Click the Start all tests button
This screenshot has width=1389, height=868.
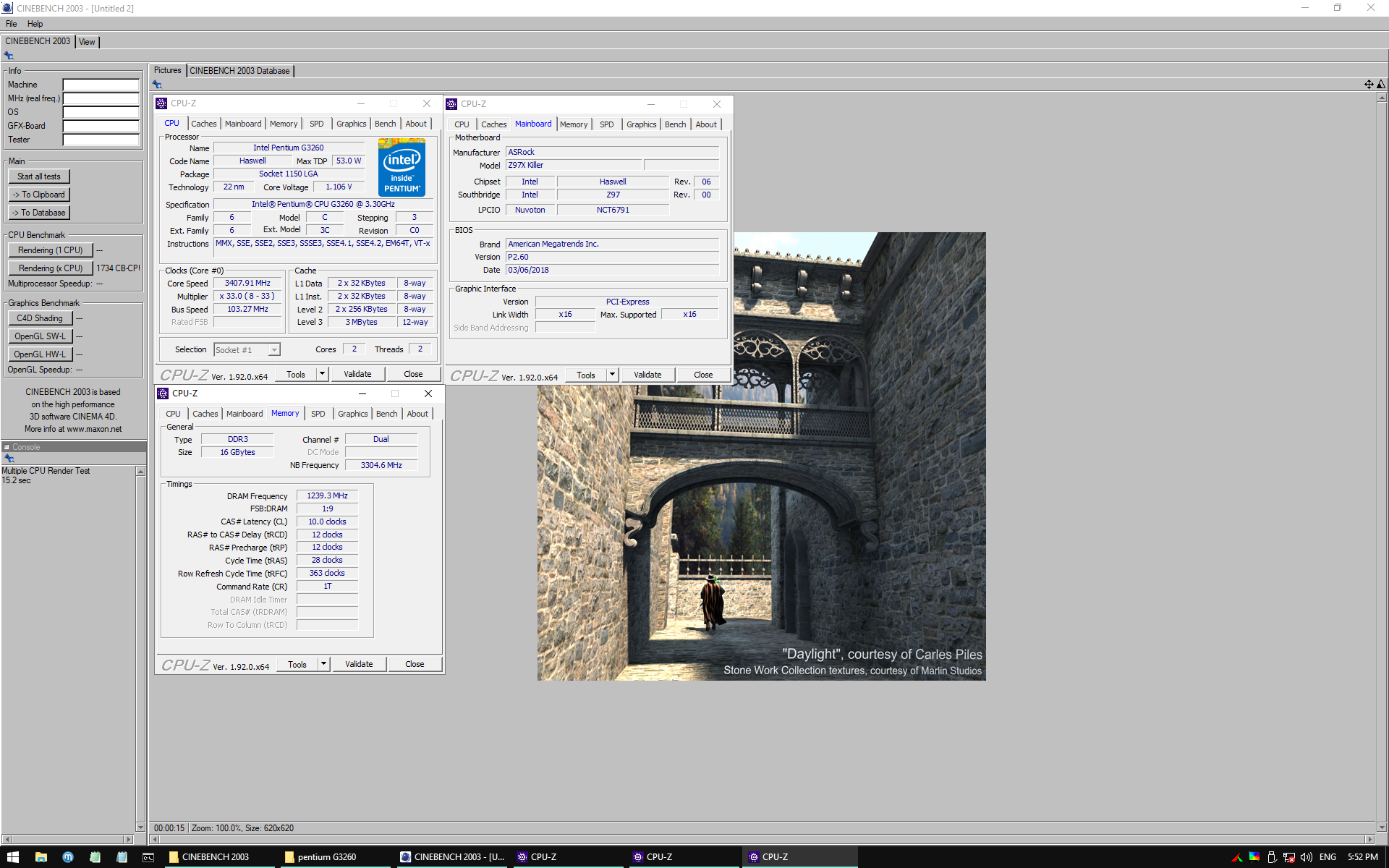[39, 176]
